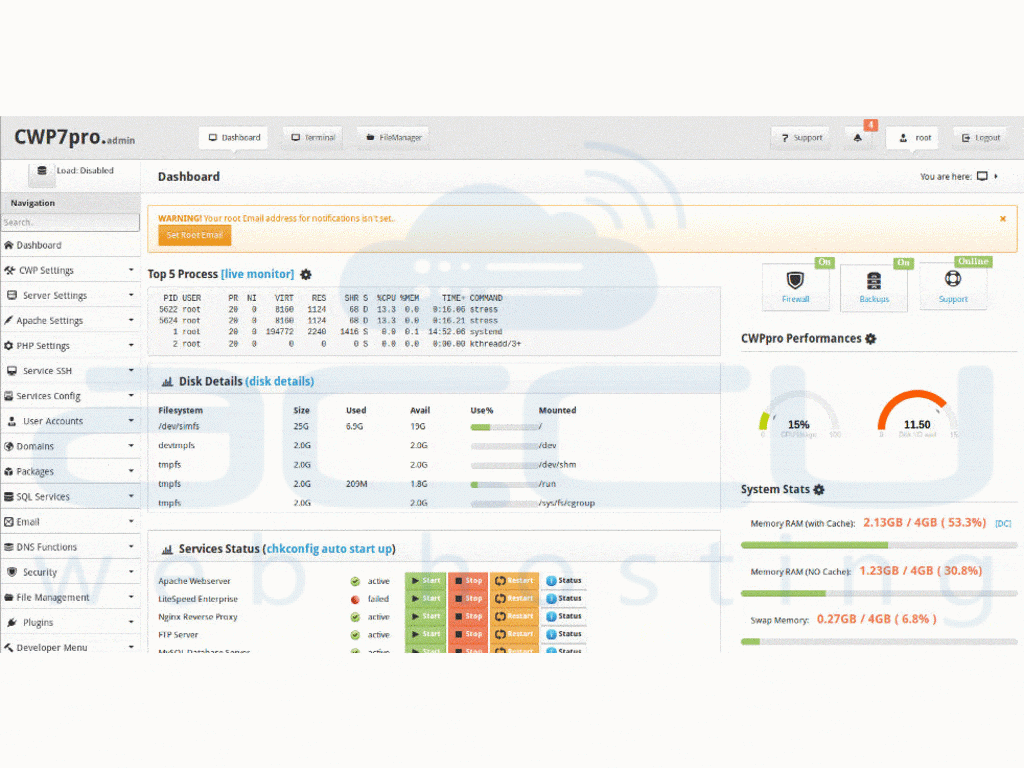Image resolution: width=1024 pixels, height=768 pixels.
Task: Open the Developer Menu sidebar item
Action: coord(70,647)
